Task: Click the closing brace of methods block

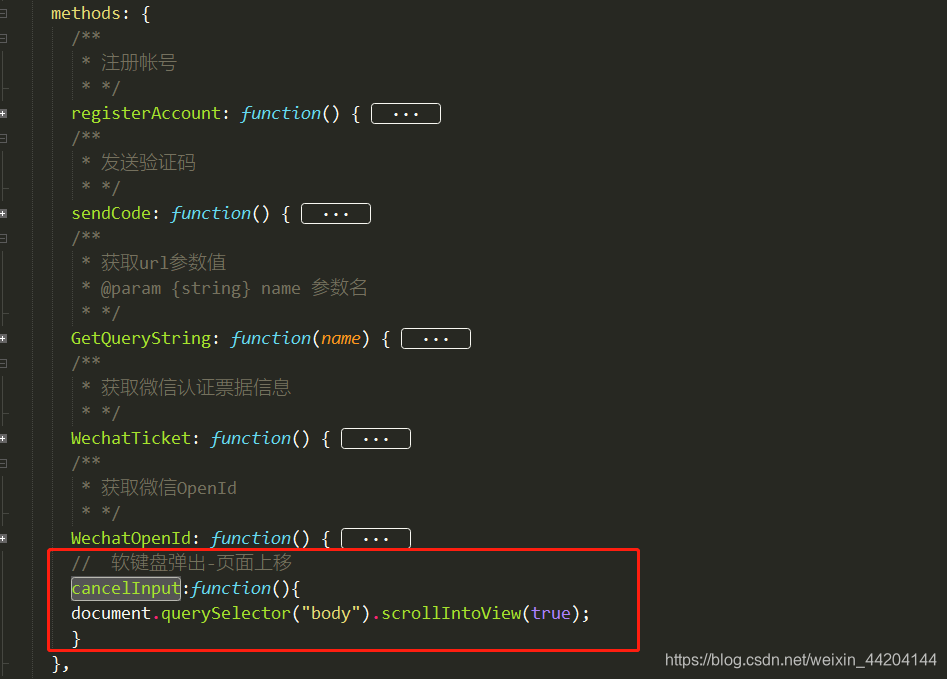Action: click(x=56, y=664)
